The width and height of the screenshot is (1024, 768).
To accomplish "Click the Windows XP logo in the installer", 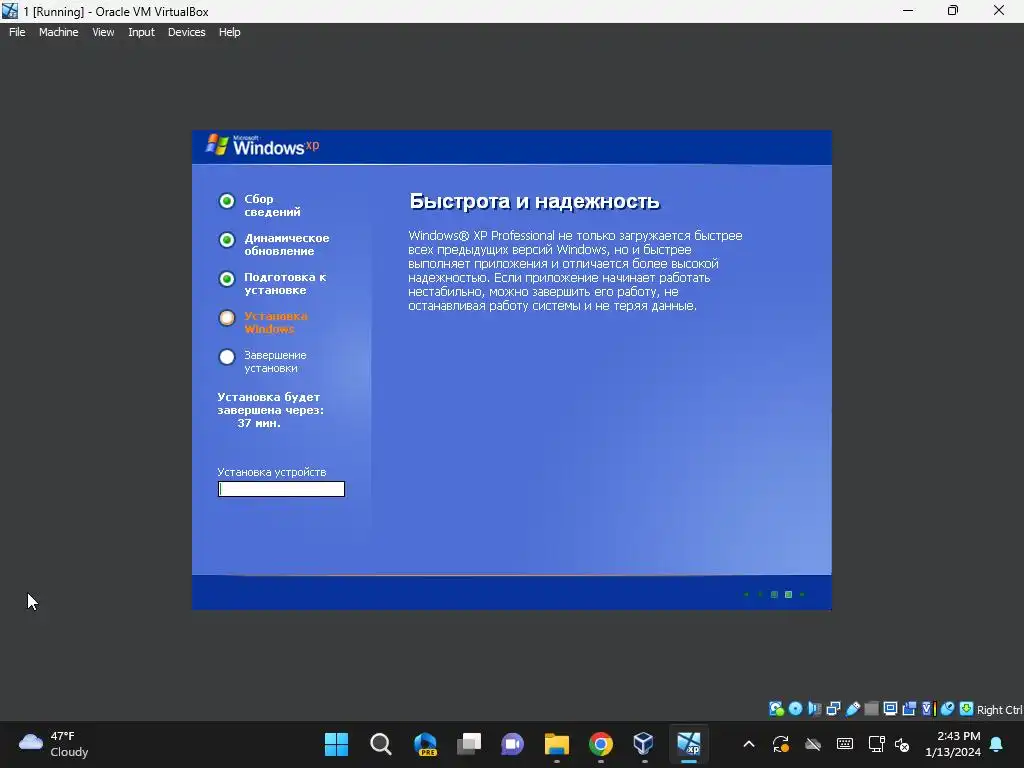I will [x=263, y=146].
